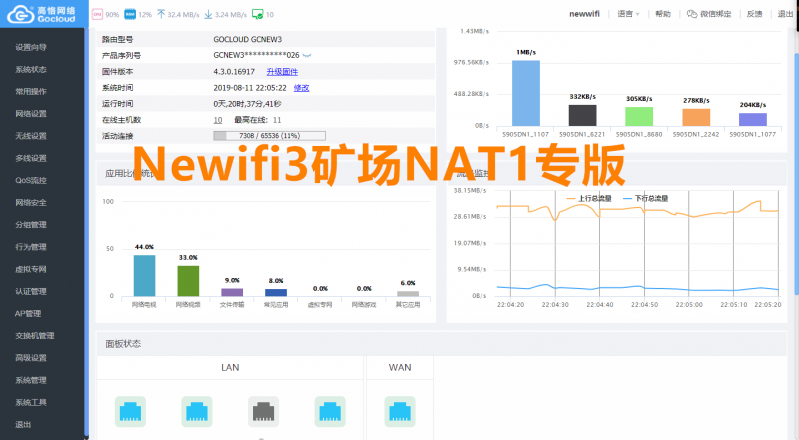
Task: Open 交换机管理 in the sidebar
Action: [35, 335]
